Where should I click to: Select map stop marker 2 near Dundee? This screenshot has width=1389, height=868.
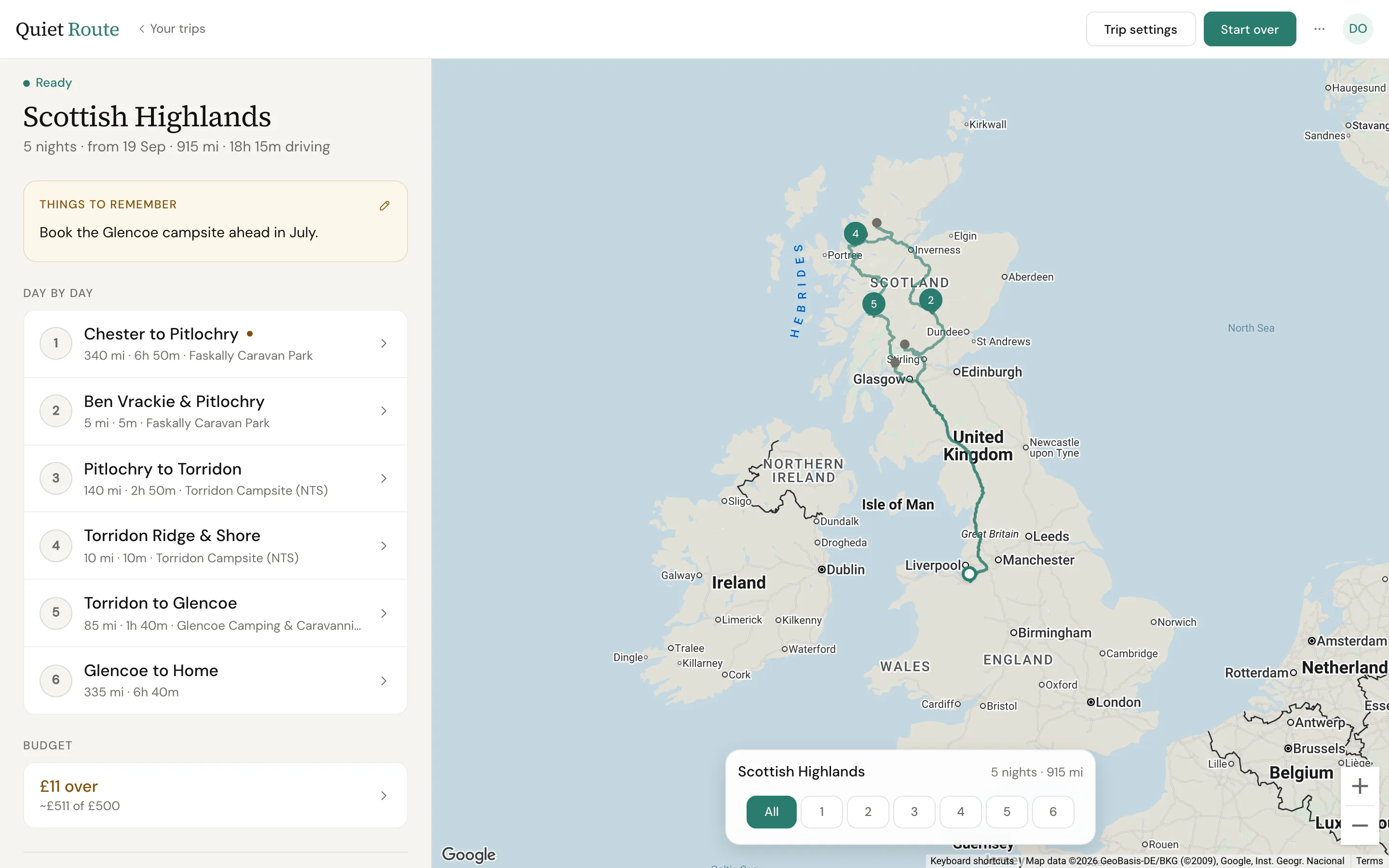[x=930, y=299]
